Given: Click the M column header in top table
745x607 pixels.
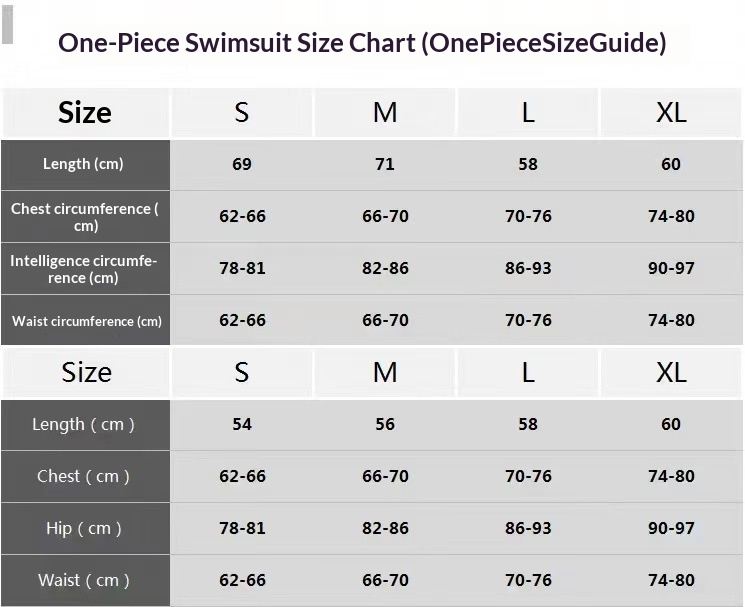Looking at the screenshot, I should [x=385, y=112].
